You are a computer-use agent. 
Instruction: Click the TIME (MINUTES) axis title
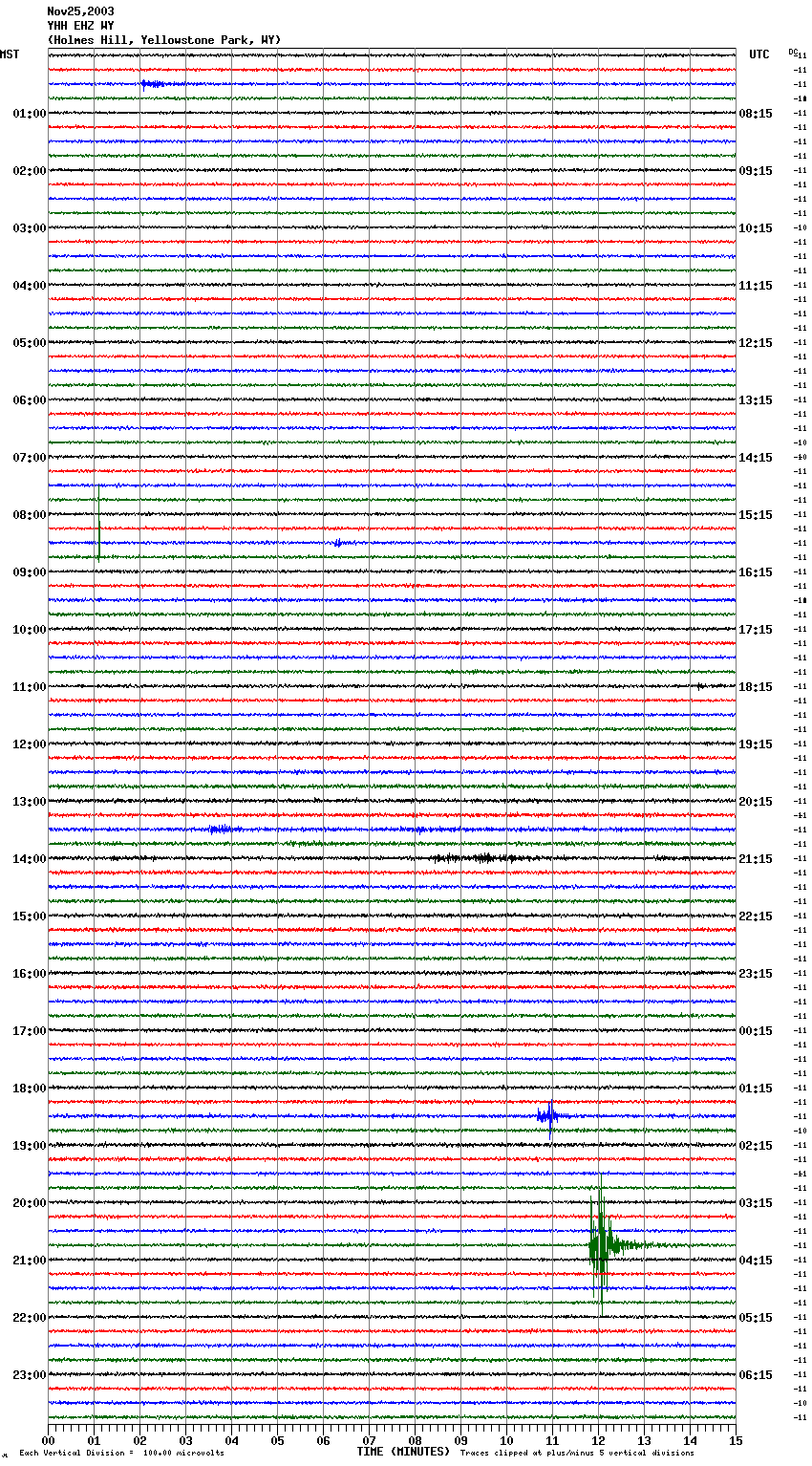[403, 1452]
